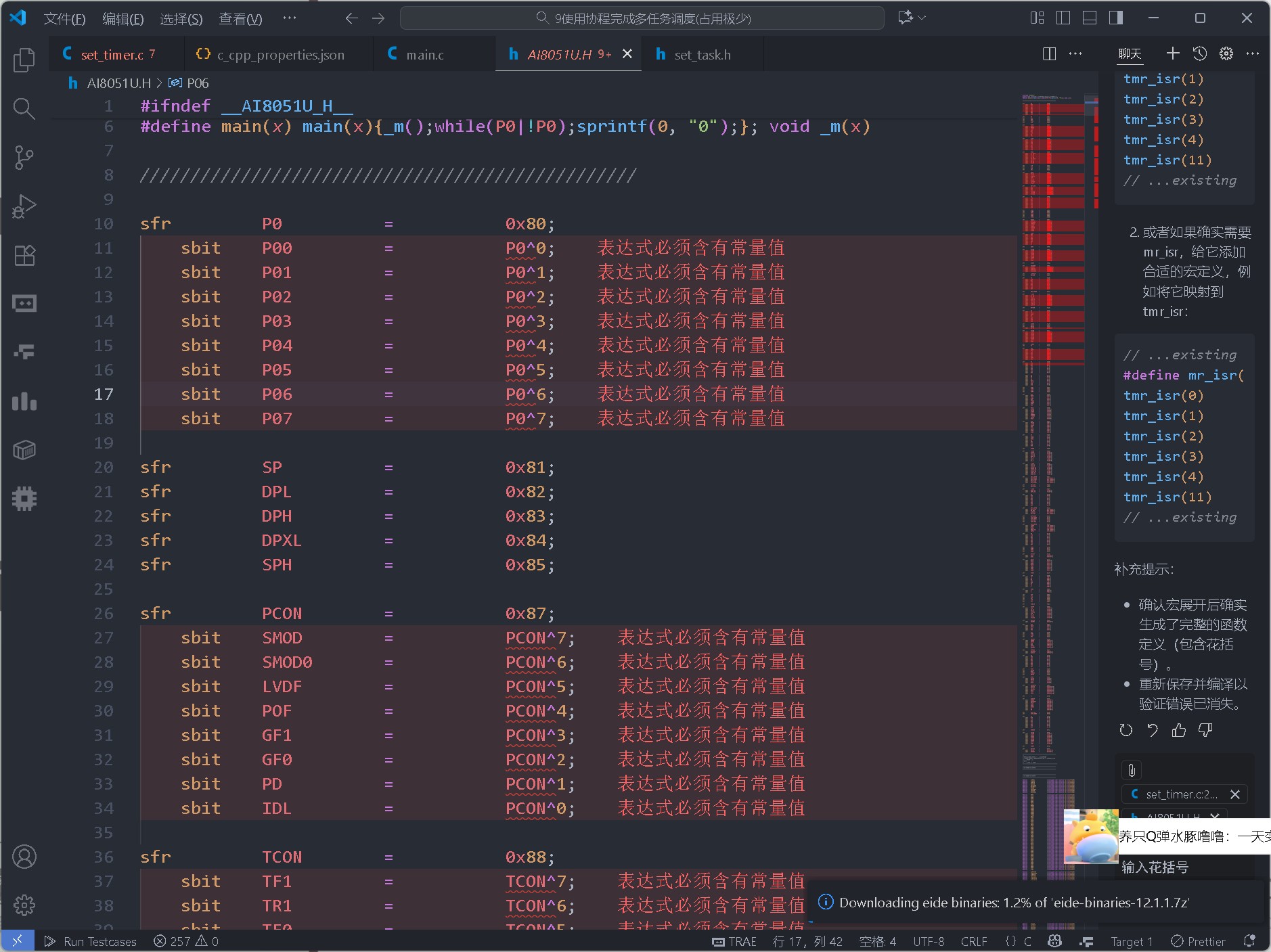
Task: Toggle the primary side bar layout
Action: (x=1063, y=18)
